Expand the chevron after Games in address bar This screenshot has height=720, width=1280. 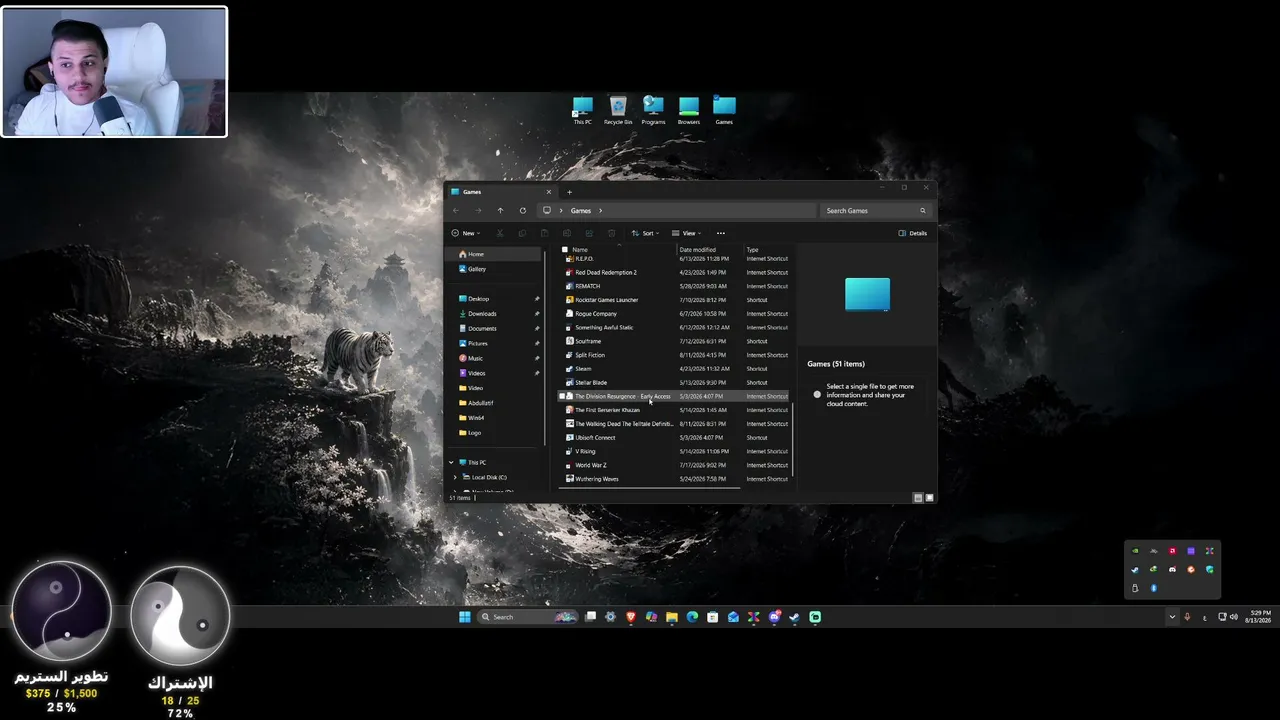(600, 211)
